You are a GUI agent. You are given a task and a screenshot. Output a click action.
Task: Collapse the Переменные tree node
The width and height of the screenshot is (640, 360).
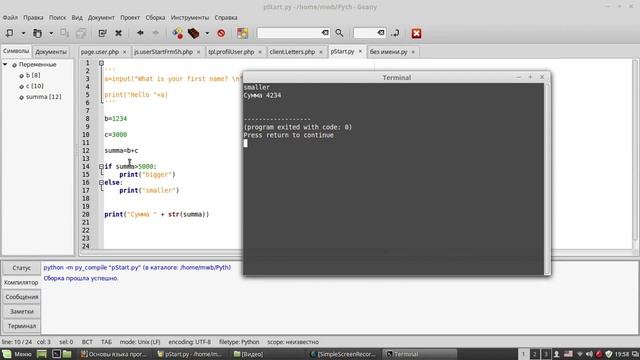pos(5,64)
